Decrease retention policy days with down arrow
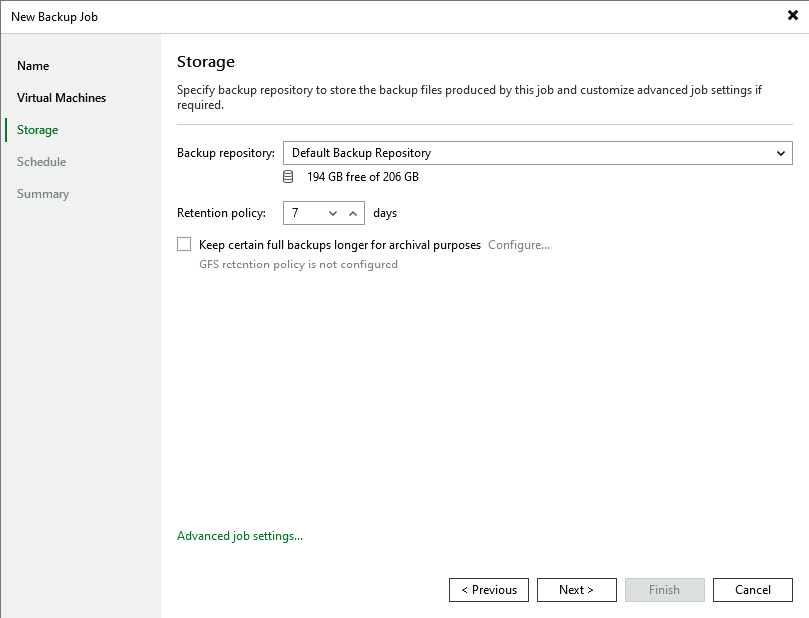The width and height of the screenshot is (809, 618). 333,213
